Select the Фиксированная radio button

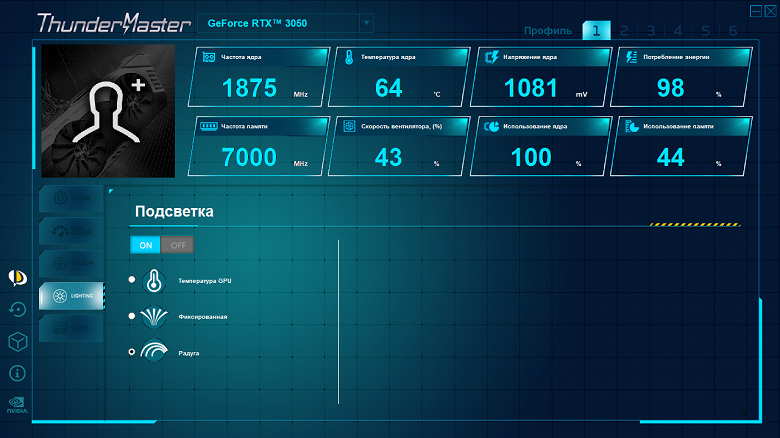click(132, 316)
